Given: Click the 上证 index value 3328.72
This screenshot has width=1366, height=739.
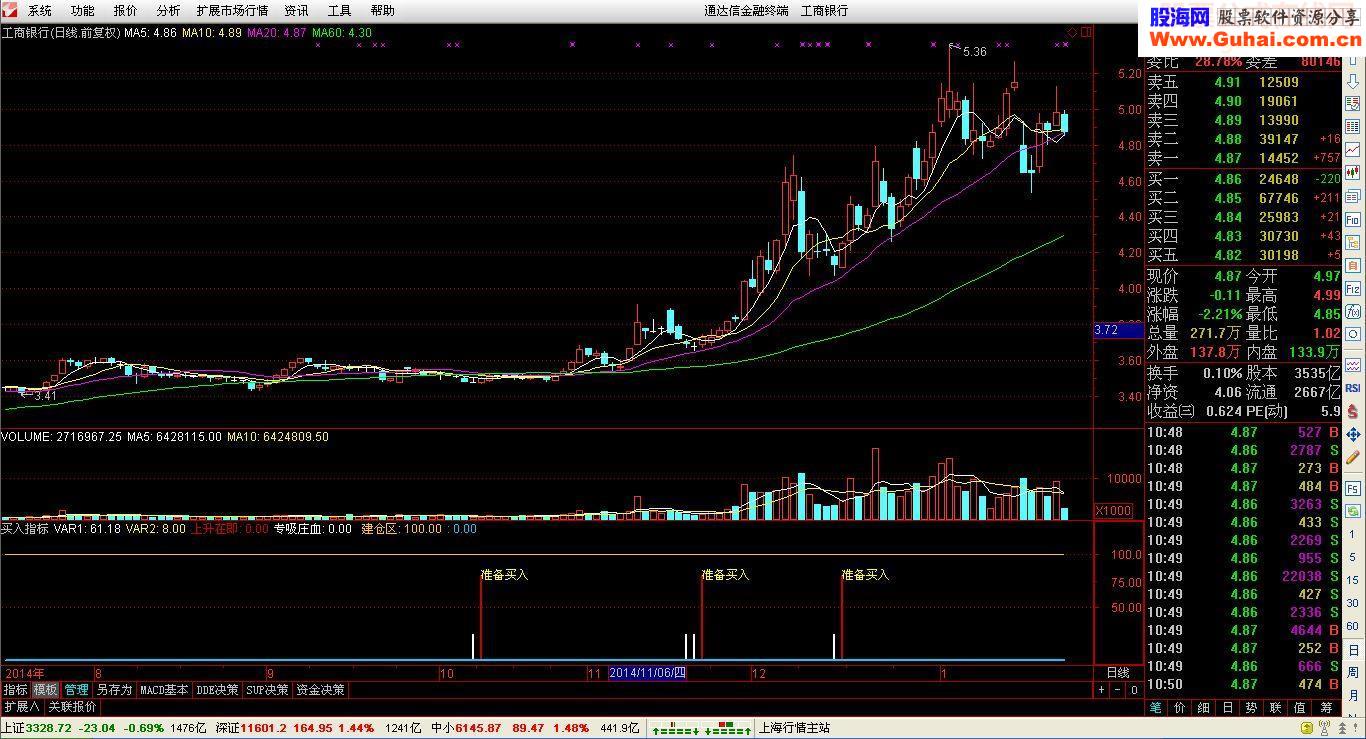Looking at the screenshot, I should point(48,728).
